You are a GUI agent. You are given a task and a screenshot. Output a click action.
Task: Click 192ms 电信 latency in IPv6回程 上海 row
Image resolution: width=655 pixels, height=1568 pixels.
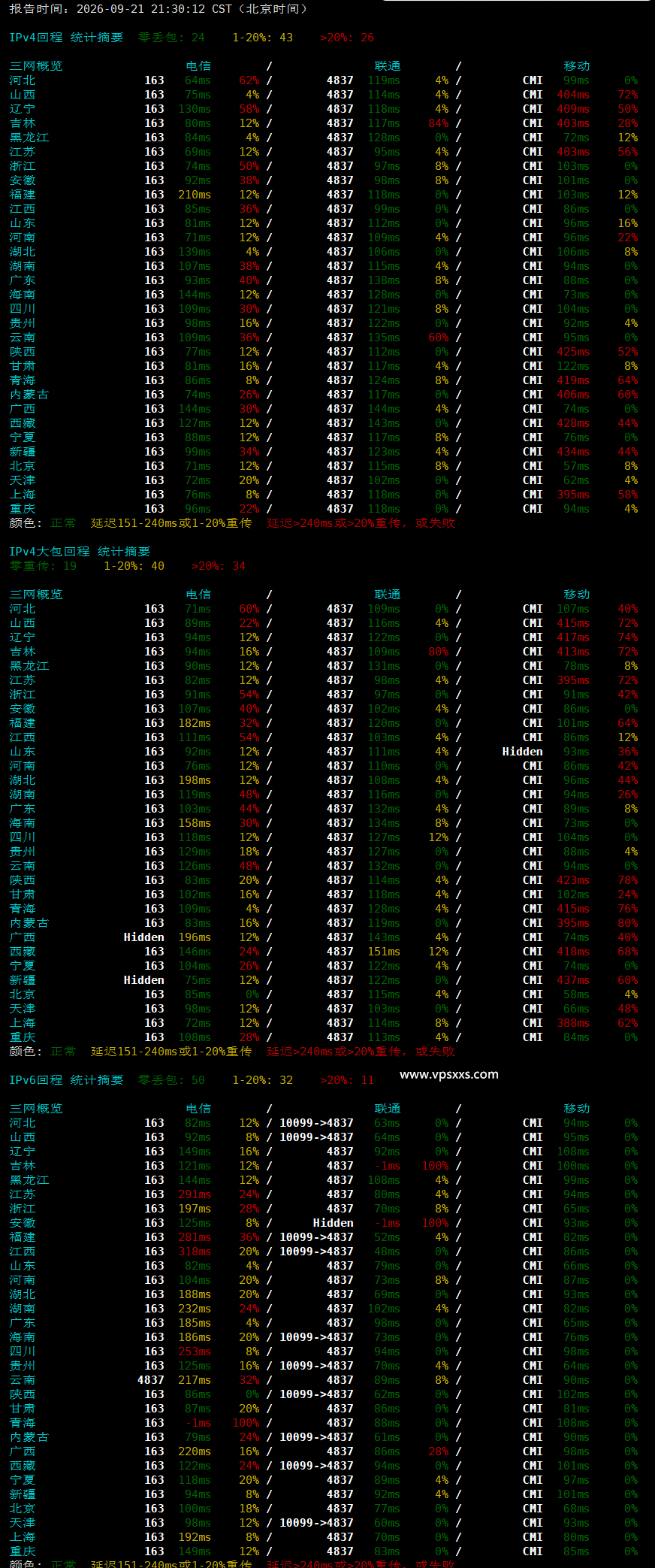(x=195, y=1537)
